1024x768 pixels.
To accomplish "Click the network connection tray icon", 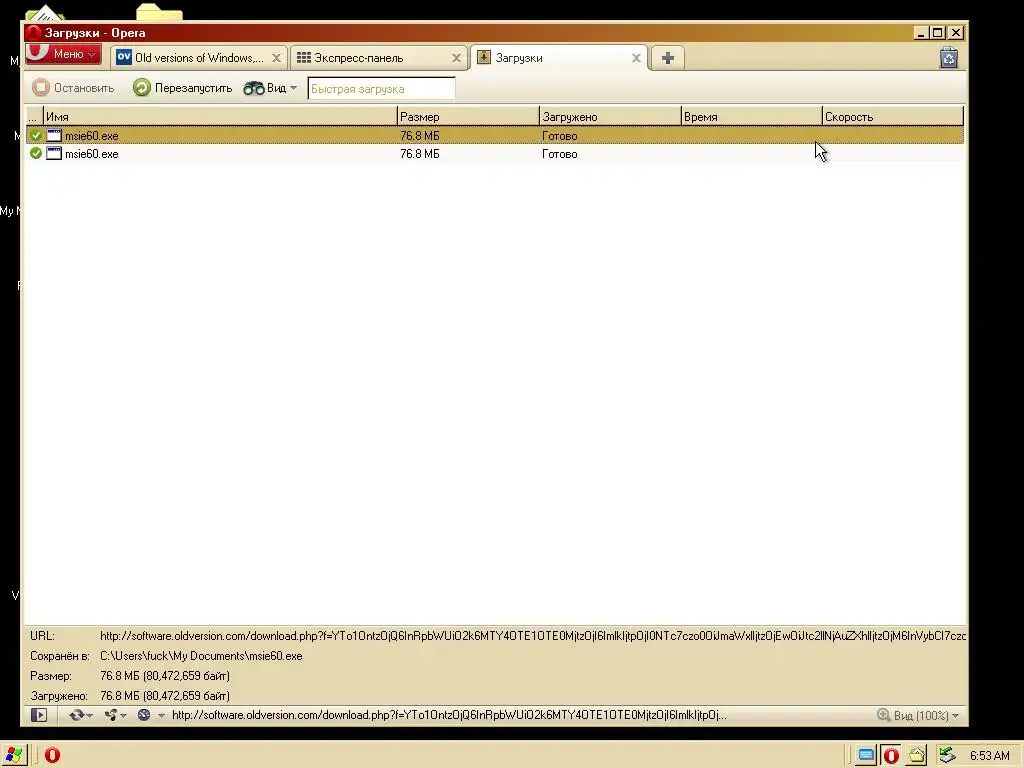I will 947,756.
